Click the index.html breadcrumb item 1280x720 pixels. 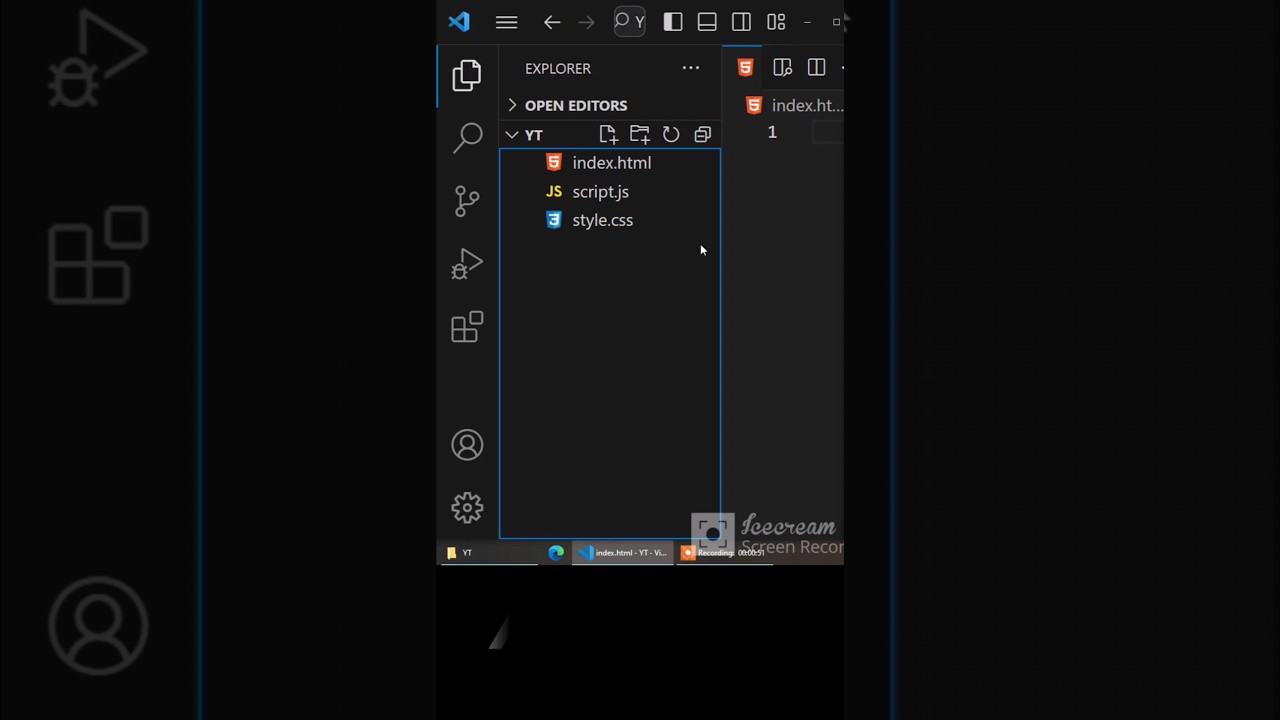click(x=796, y=105)
